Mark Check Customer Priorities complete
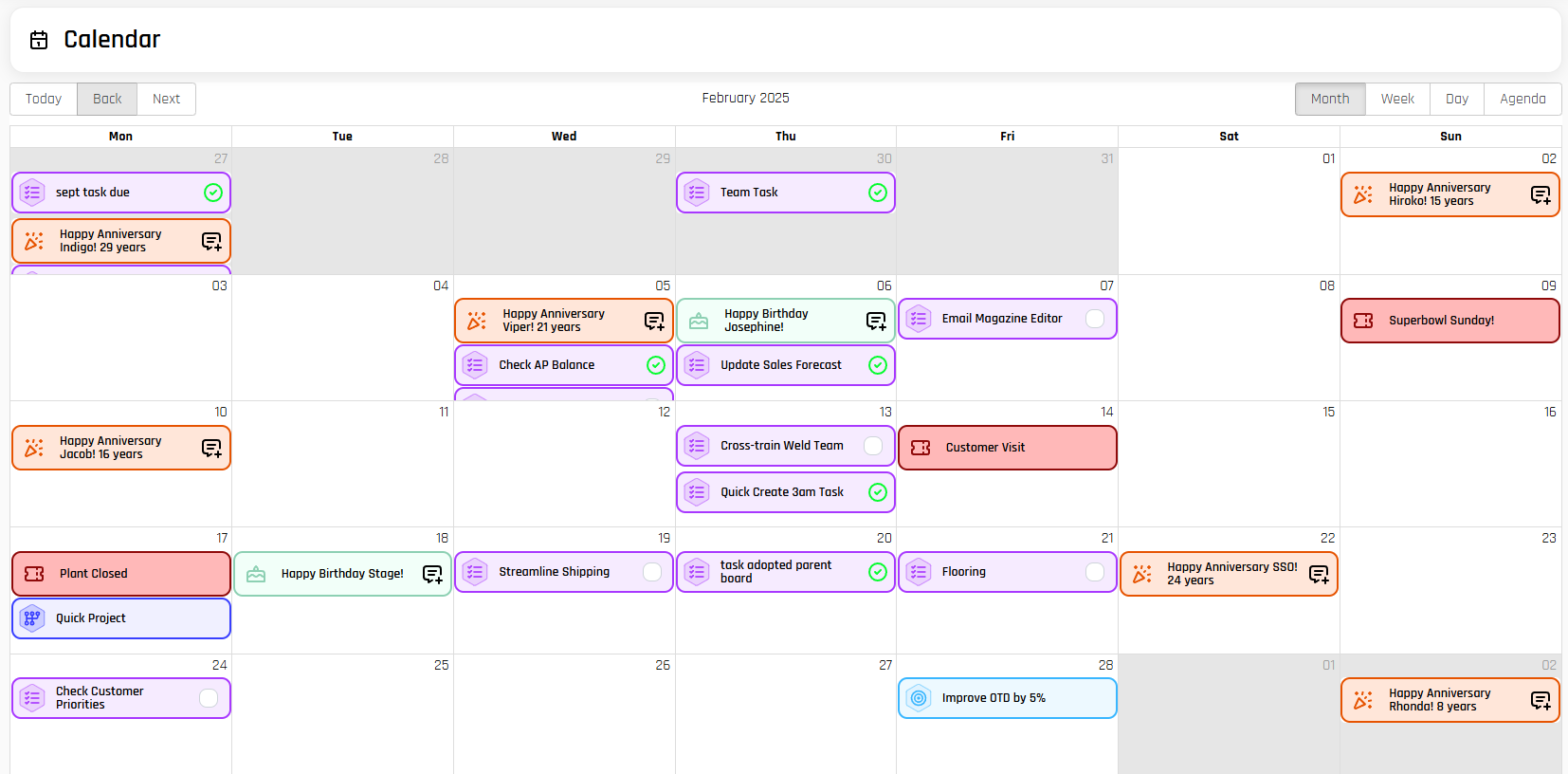Viewport: 1568px width, 774px height. (209, 698)
